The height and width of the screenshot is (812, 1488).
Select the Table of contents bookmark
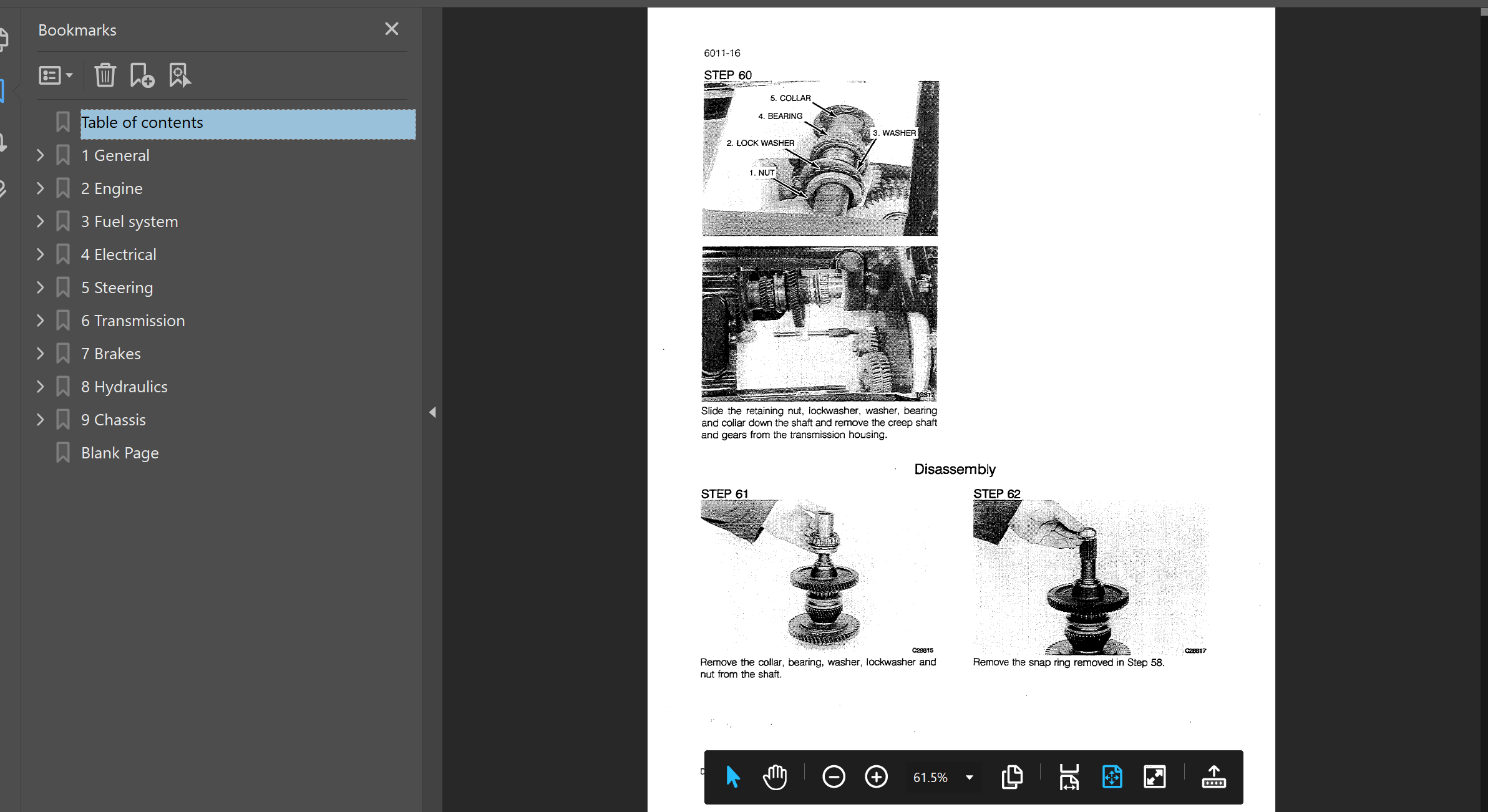(x=248, y=123)
